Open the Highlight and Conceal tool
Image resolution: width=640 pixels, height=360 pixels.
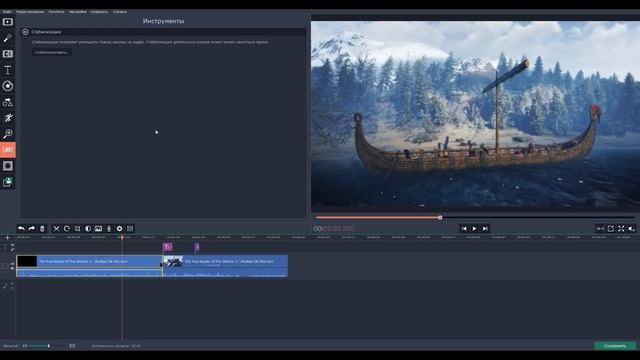[x=8, y=166]
